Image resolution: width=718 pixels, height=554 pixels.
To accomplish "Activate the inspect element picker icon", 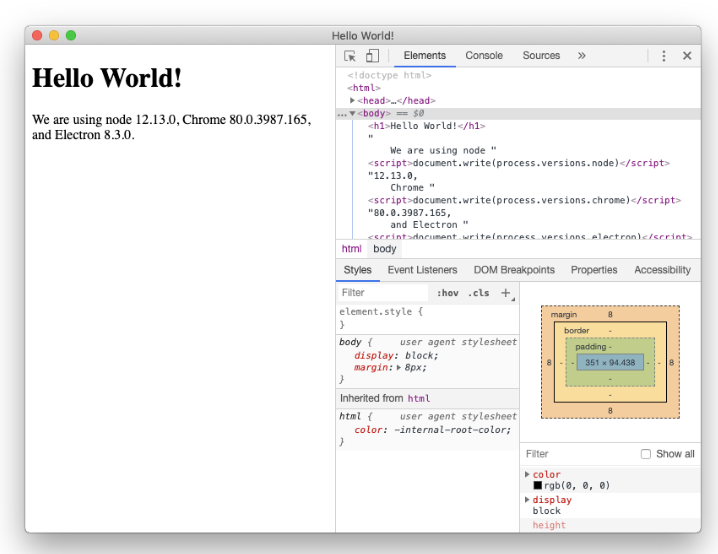I will (x=350, y=56).
